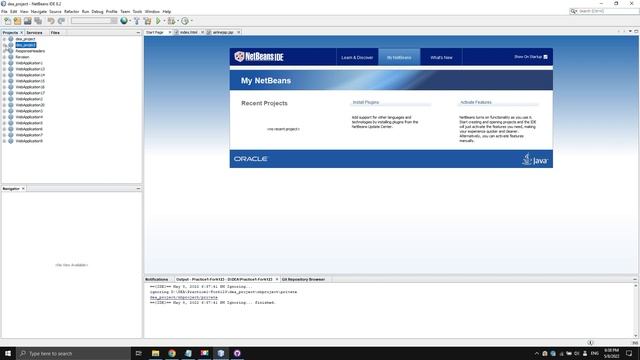Click the Clean and Build Project icon

147,21
